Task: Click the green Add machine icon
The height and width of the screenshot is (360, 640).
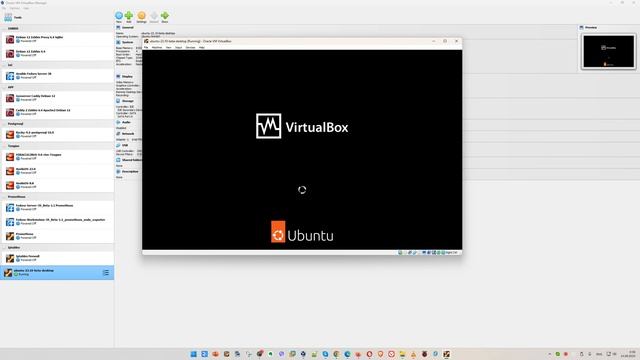Action: click(x=129, y=16)
